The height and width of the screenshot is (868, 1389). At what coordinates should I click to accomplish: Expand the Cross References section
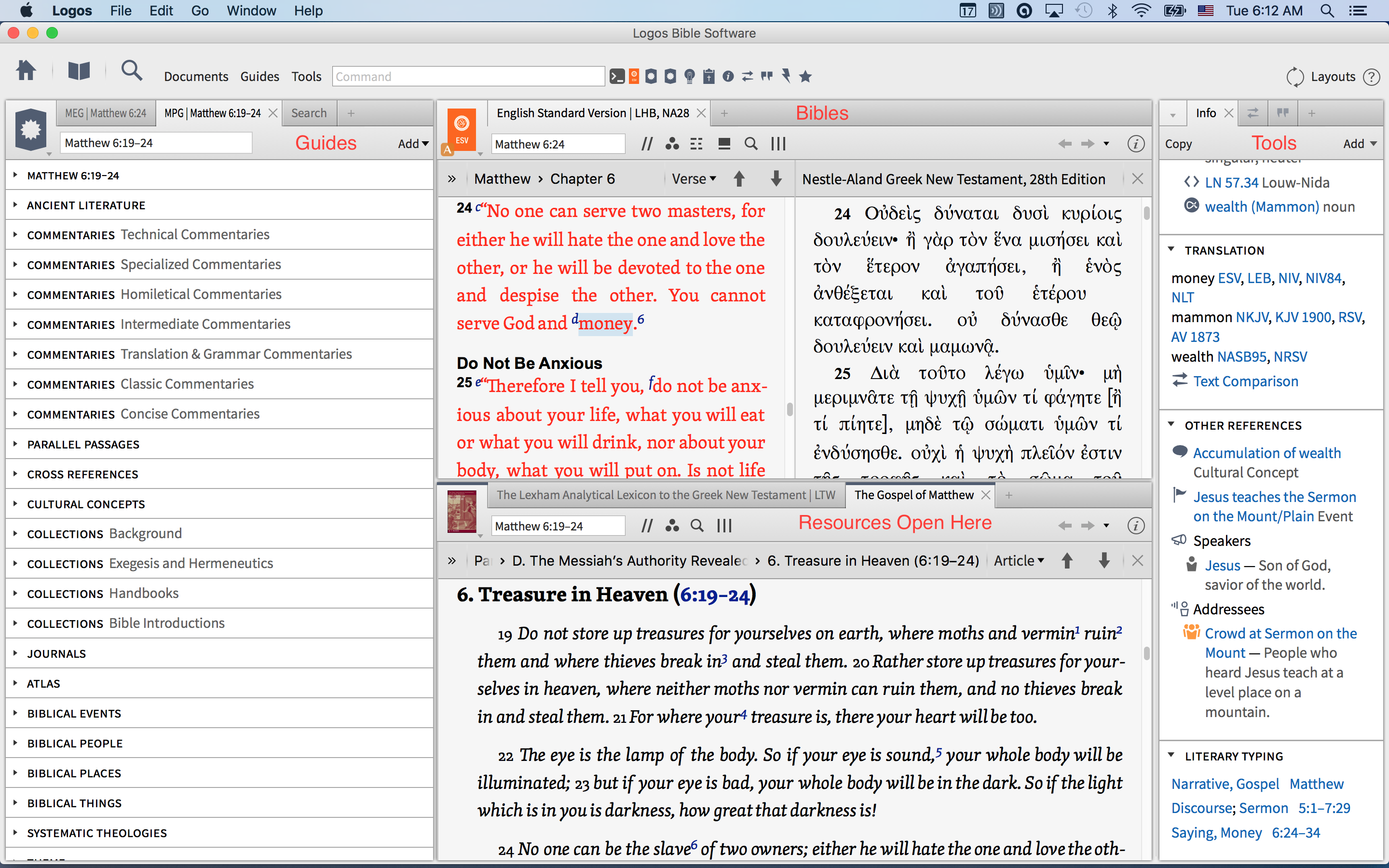pos(219,474)
